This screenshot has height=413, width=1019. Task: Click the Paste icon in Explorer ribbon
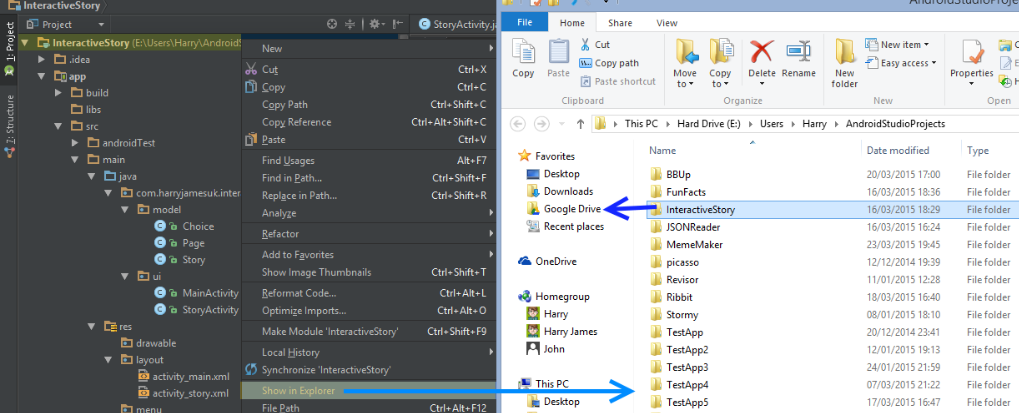click(x=558, y=51)
